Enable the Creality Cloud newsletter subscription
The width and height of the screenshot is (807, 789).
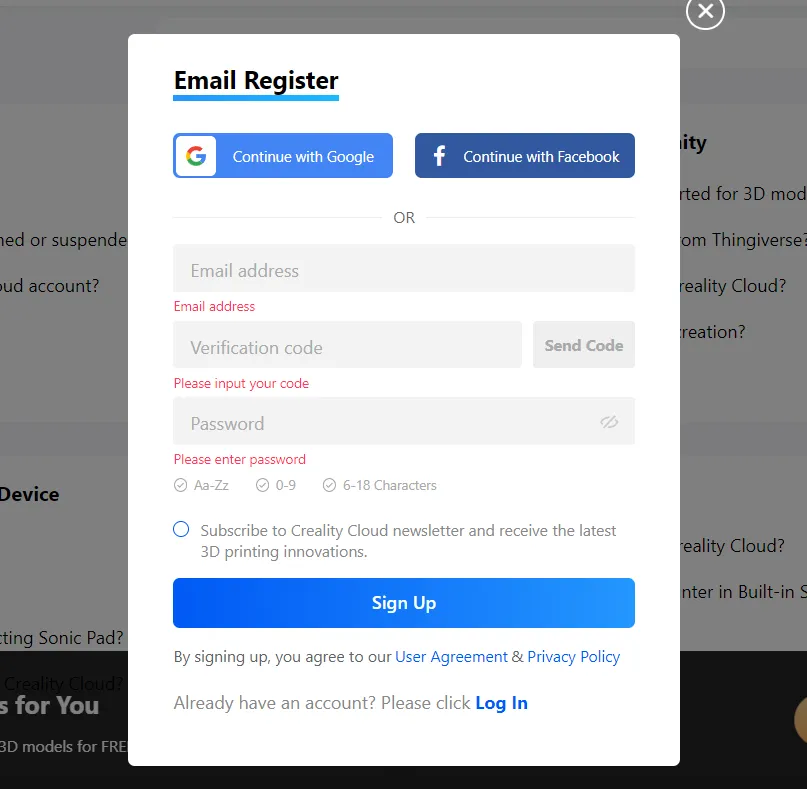(x=181, y=530)
